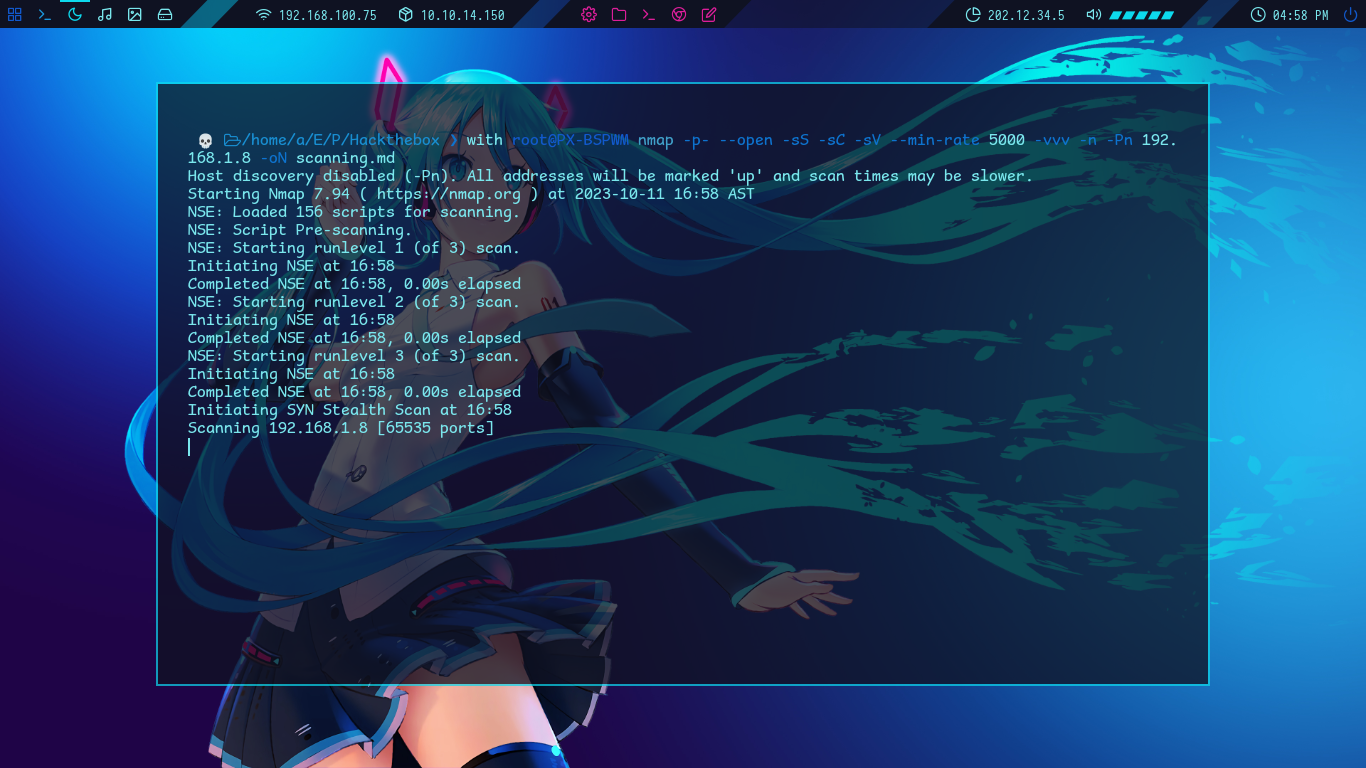Click the 202.12.34.5 target address

1026,15
